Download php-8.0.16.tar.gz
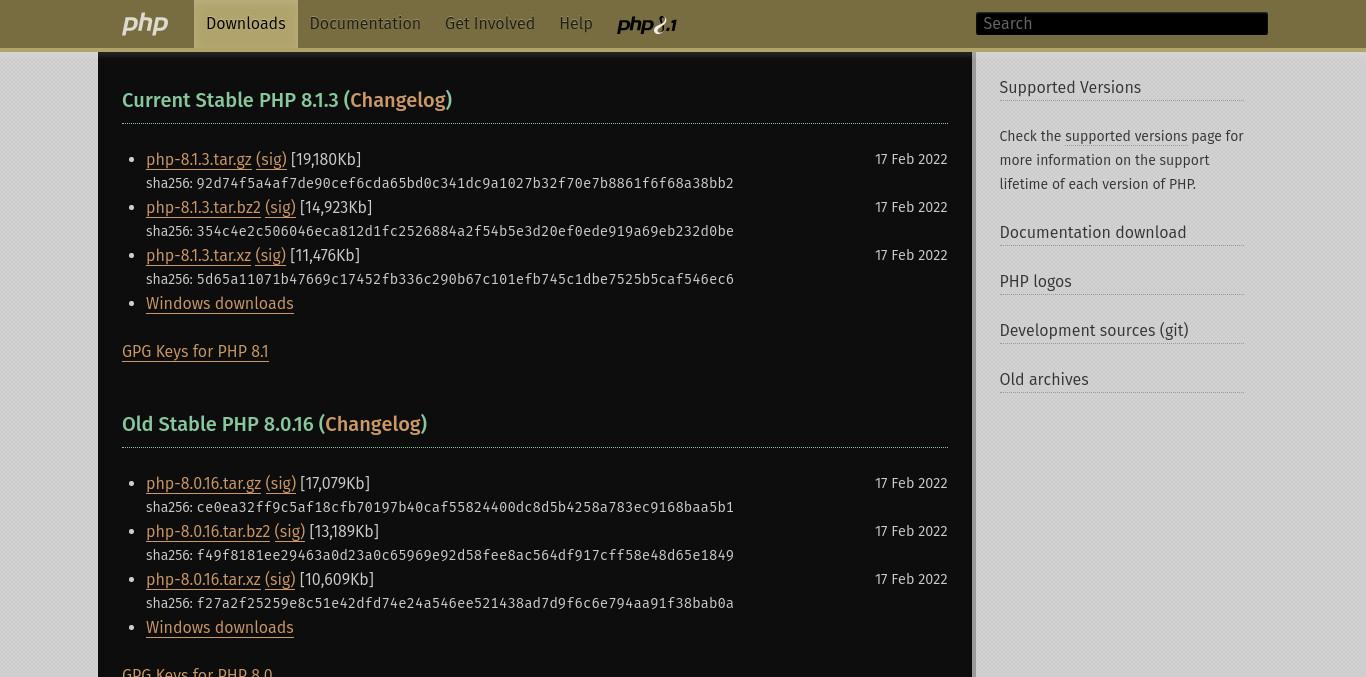 (203, 484)
